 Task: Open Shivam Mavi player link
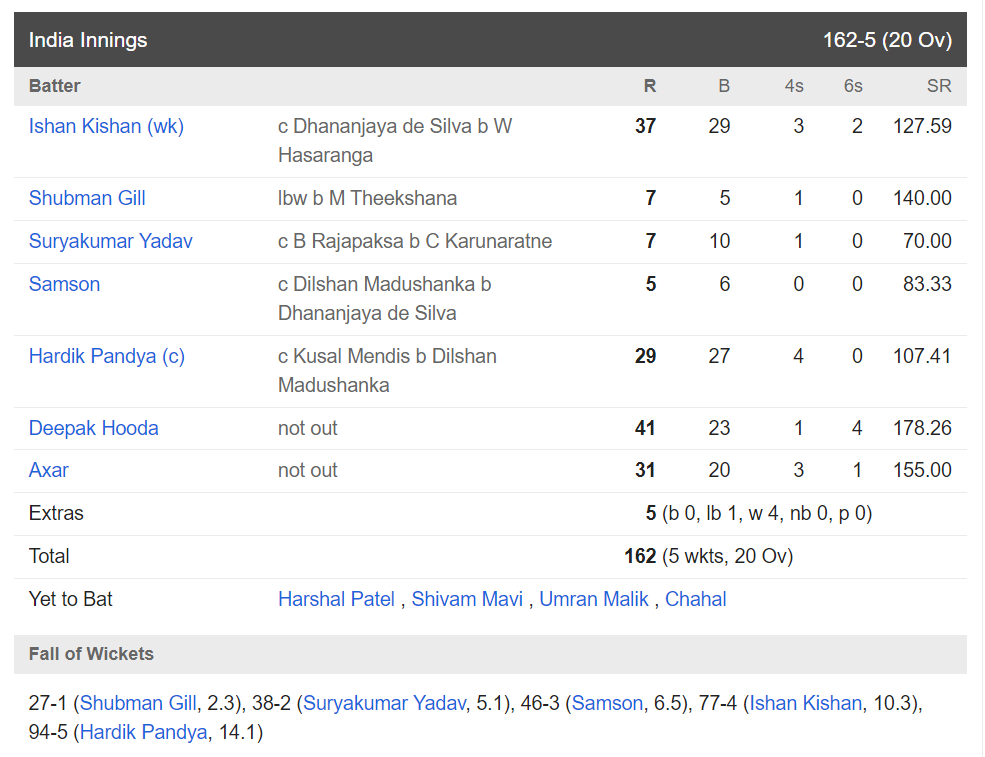pos(467,599)
